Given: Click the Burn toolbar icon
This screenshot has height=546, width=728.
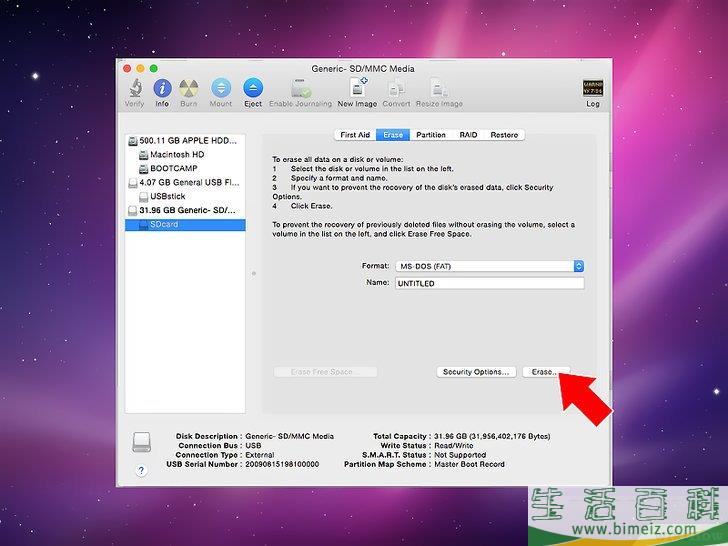Looking at the screenshot, I should [x=188, y=88].
